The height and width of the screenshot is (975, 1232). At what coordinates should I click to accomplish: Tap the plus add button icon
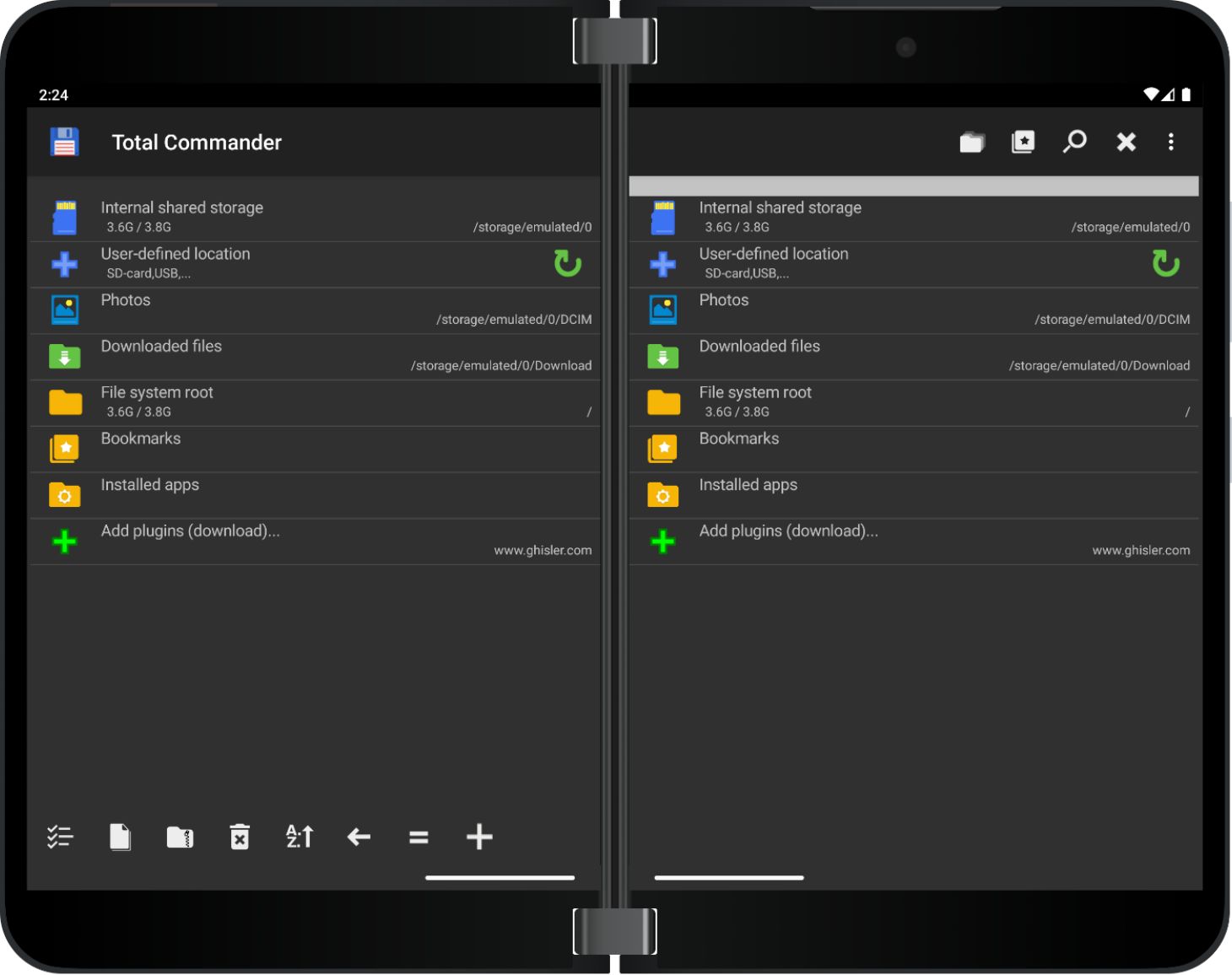[x=479, y=837]
